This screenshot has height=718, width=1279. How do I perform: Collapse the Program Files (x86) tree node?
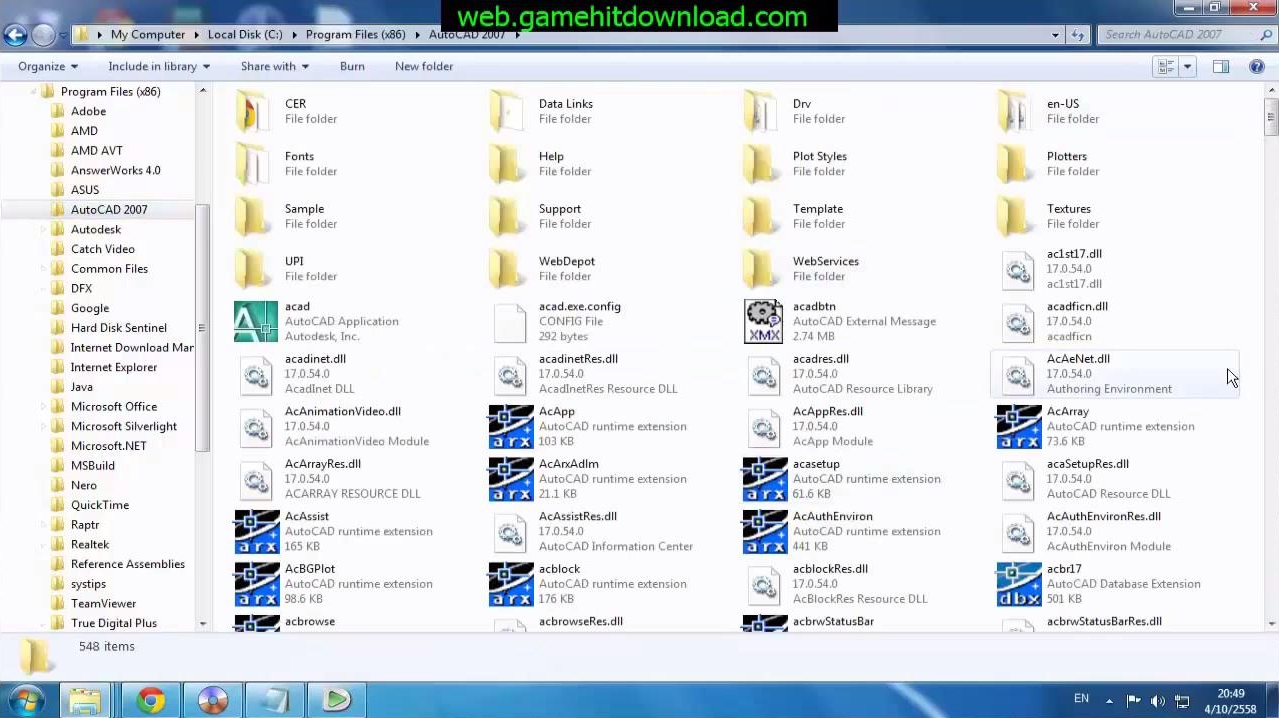click(x=34, y=91)
